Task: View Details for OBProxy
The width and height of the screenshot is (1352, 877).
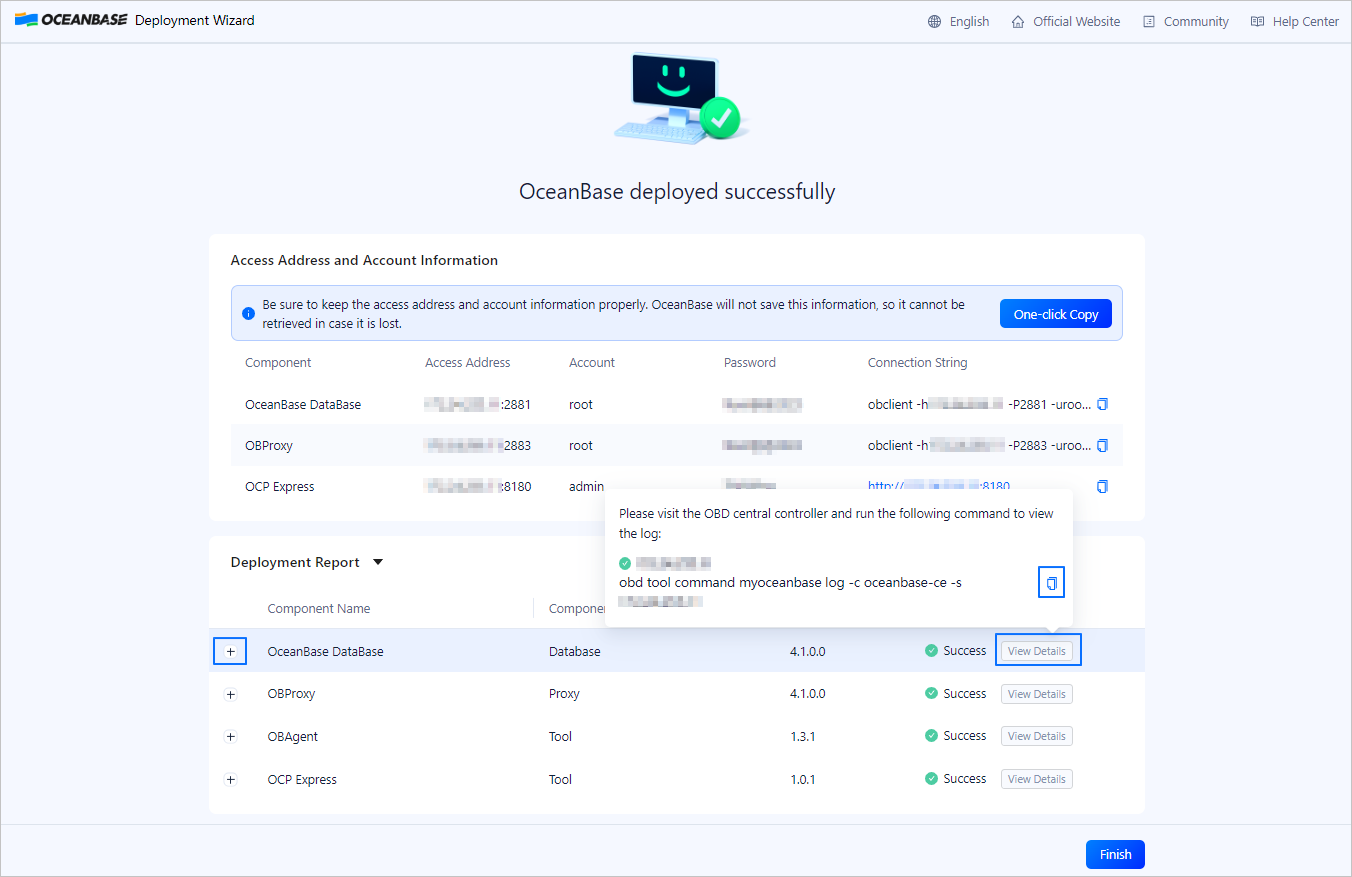Action: pos(1036,694)
